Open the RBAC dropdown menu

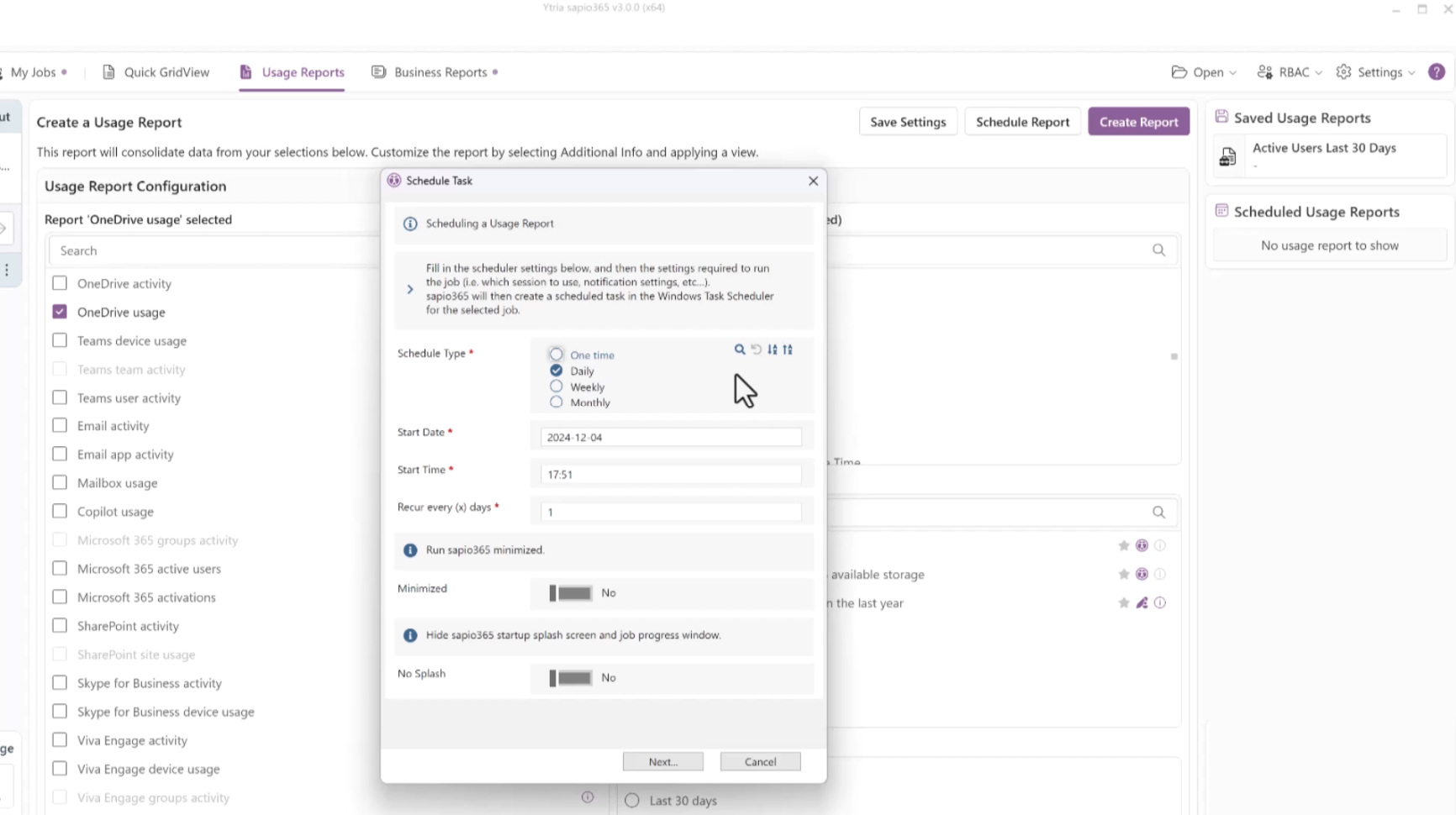coord(1290,72)
